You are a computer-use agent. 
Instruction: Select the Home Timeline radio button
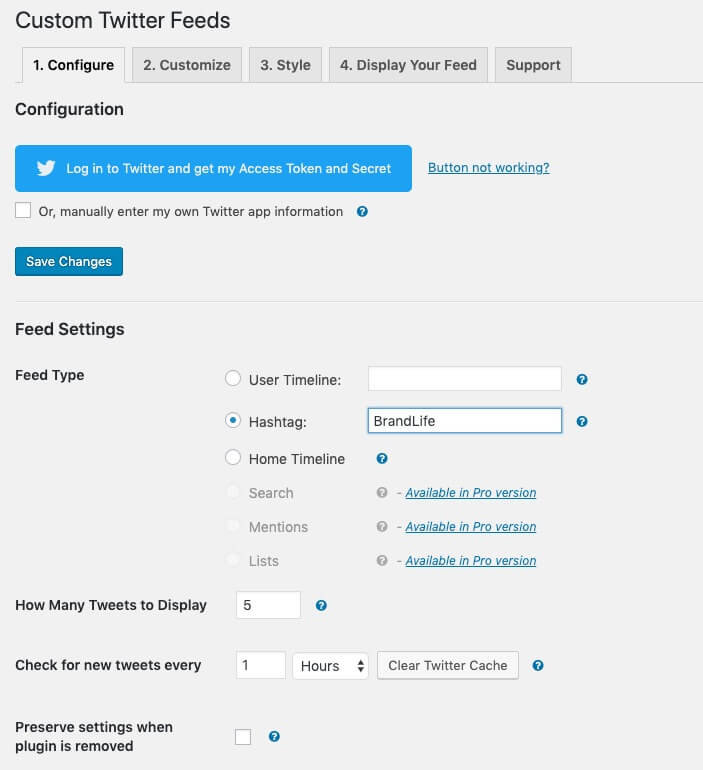pos(233,457)
